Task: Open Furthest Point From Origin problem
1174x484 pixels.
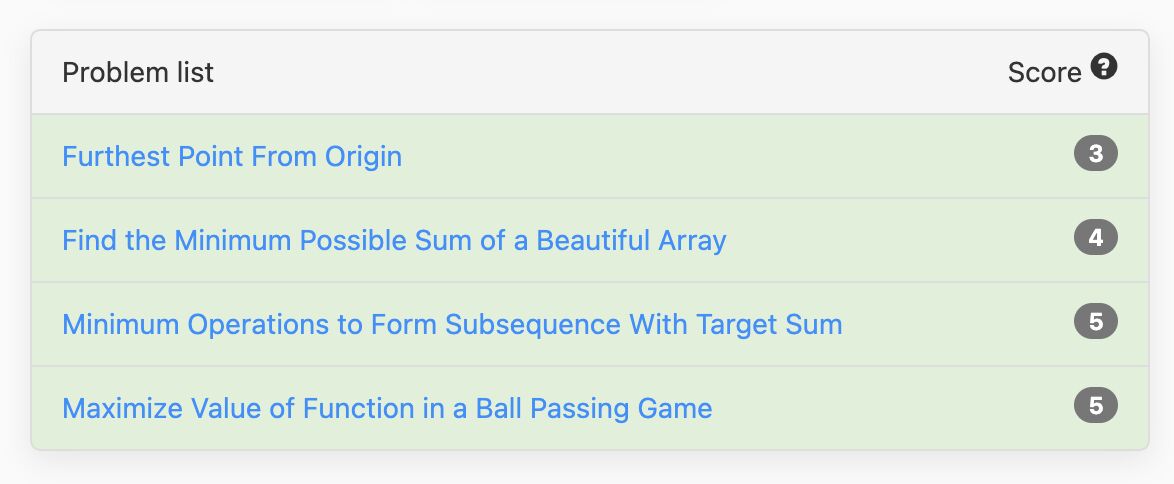Action: click(232, 157)
